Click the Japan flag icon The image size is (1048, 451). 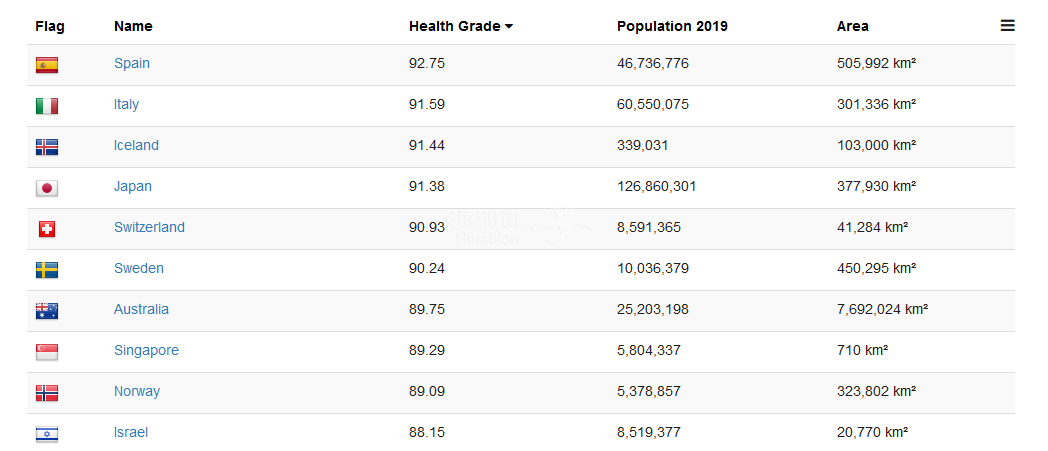pyautogui.click(x=47, y=188)
